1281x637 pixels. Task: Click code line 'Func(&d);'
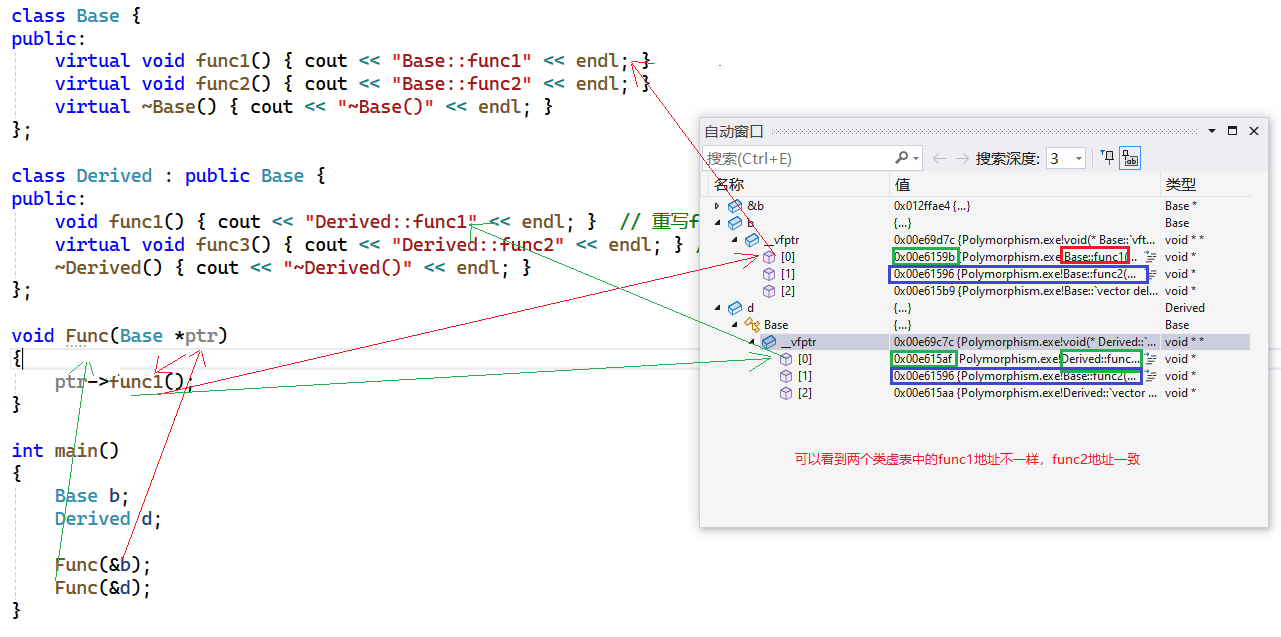103,588
